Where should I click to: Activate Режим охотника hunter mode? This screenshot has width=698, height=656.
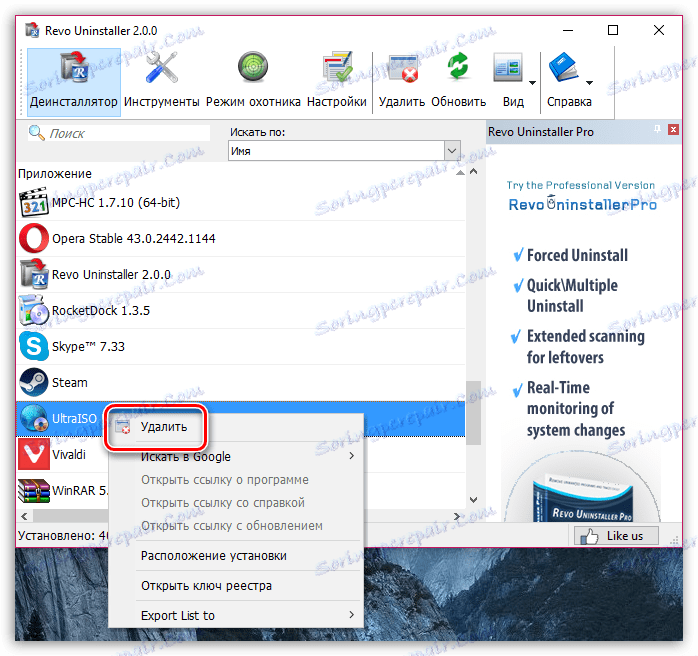253,82
